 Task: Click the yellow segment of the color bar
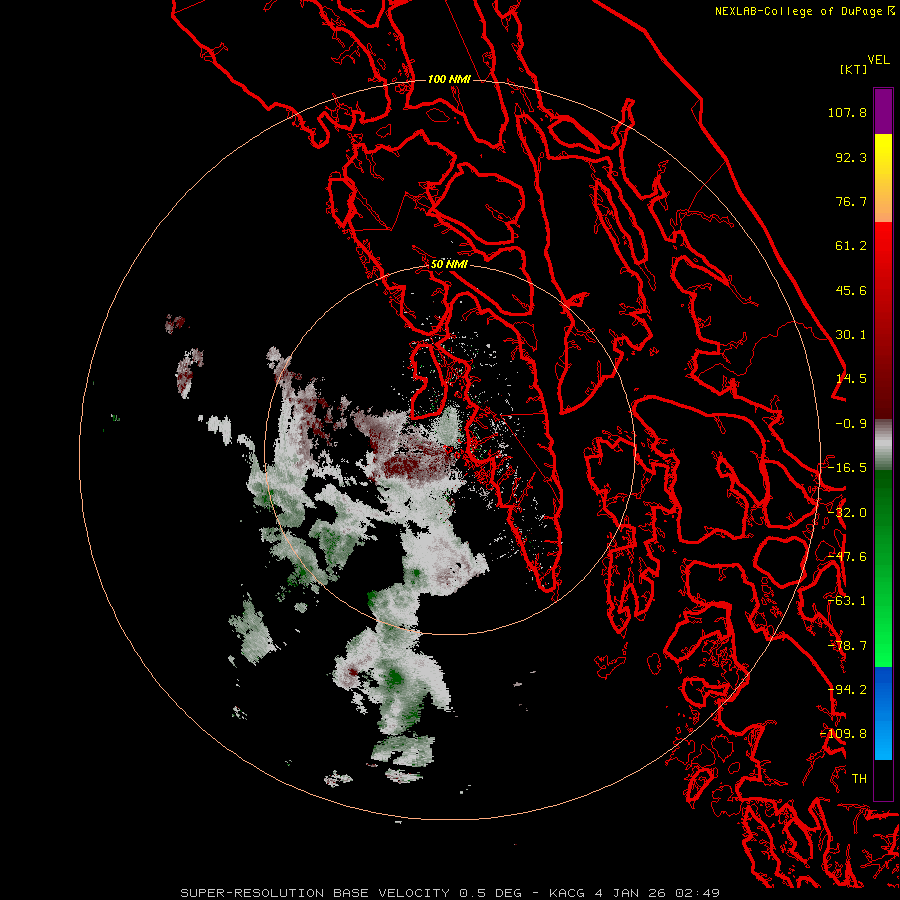point(883,150)
